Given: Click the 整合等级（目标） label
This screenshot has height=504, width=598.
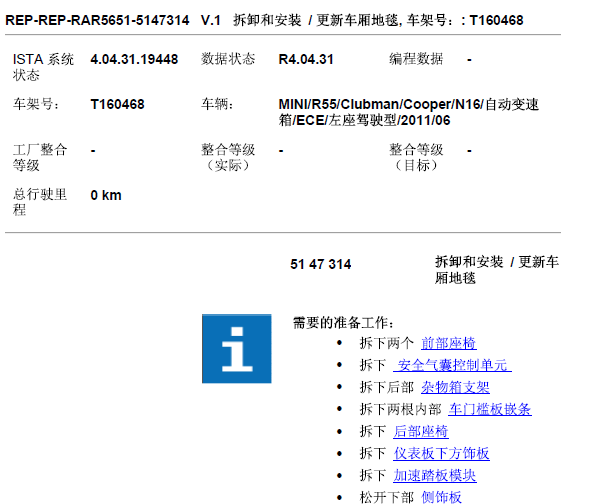Looking at the screenshot, I should [416, 157].
